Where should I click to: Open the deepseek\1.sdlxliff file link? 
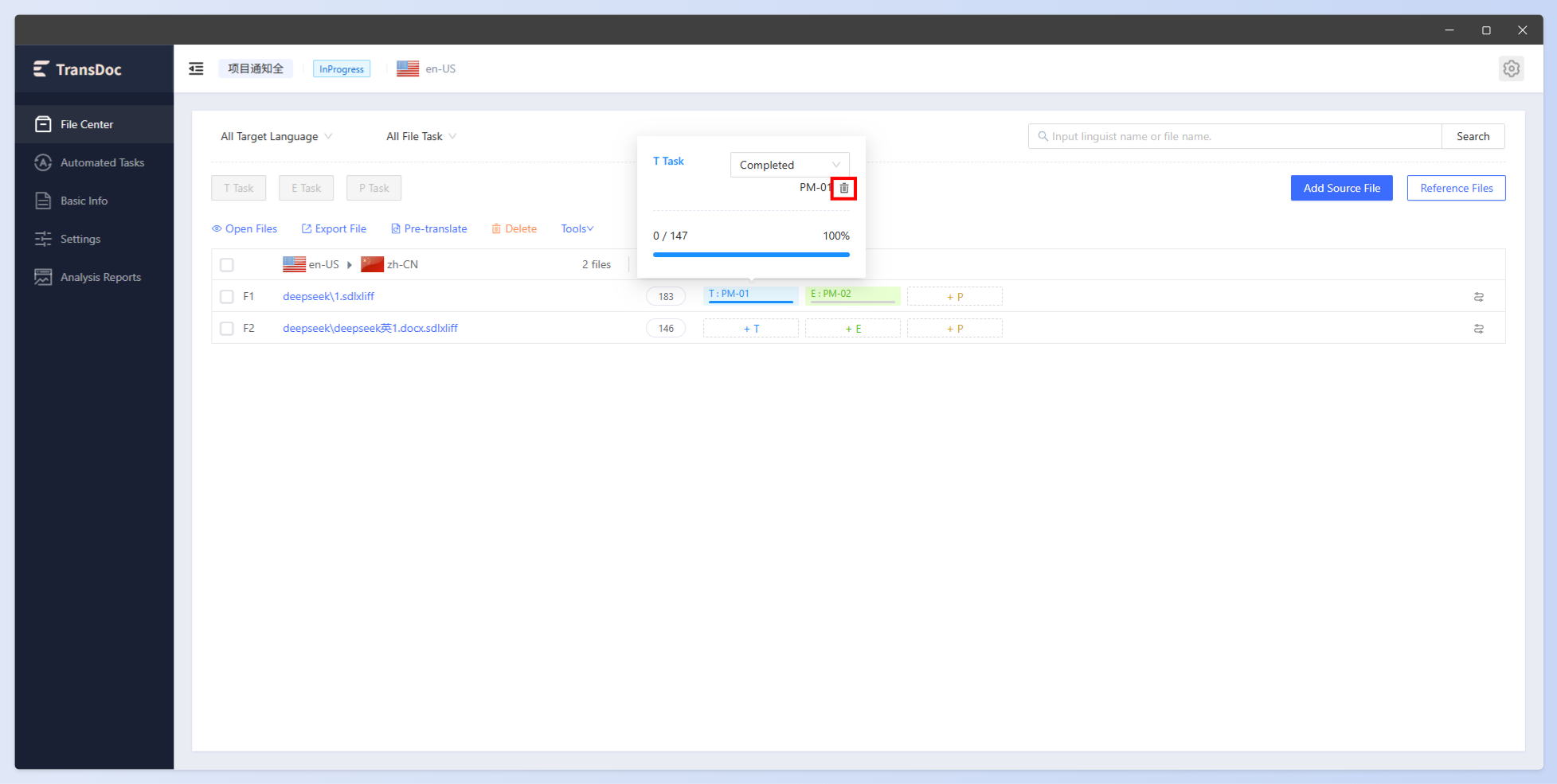click(328, 296)
